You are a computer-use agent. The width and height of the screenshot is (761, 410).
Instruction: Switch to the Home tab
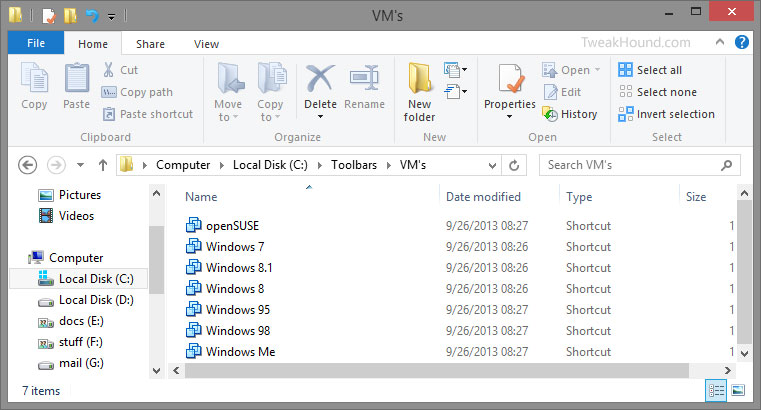pyautogui.click(x=93, y=44)
